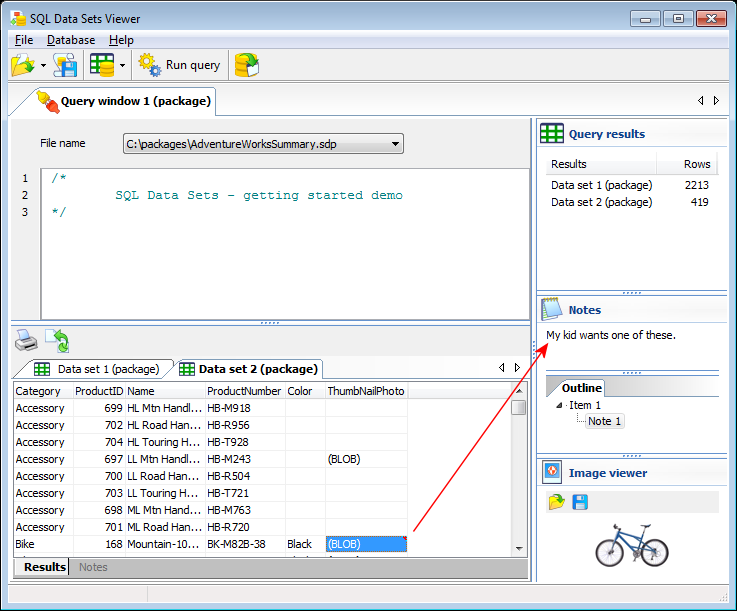Click the printer icon above results
The height and width of the screenshot is (611, 737).
tap(26, 341)
